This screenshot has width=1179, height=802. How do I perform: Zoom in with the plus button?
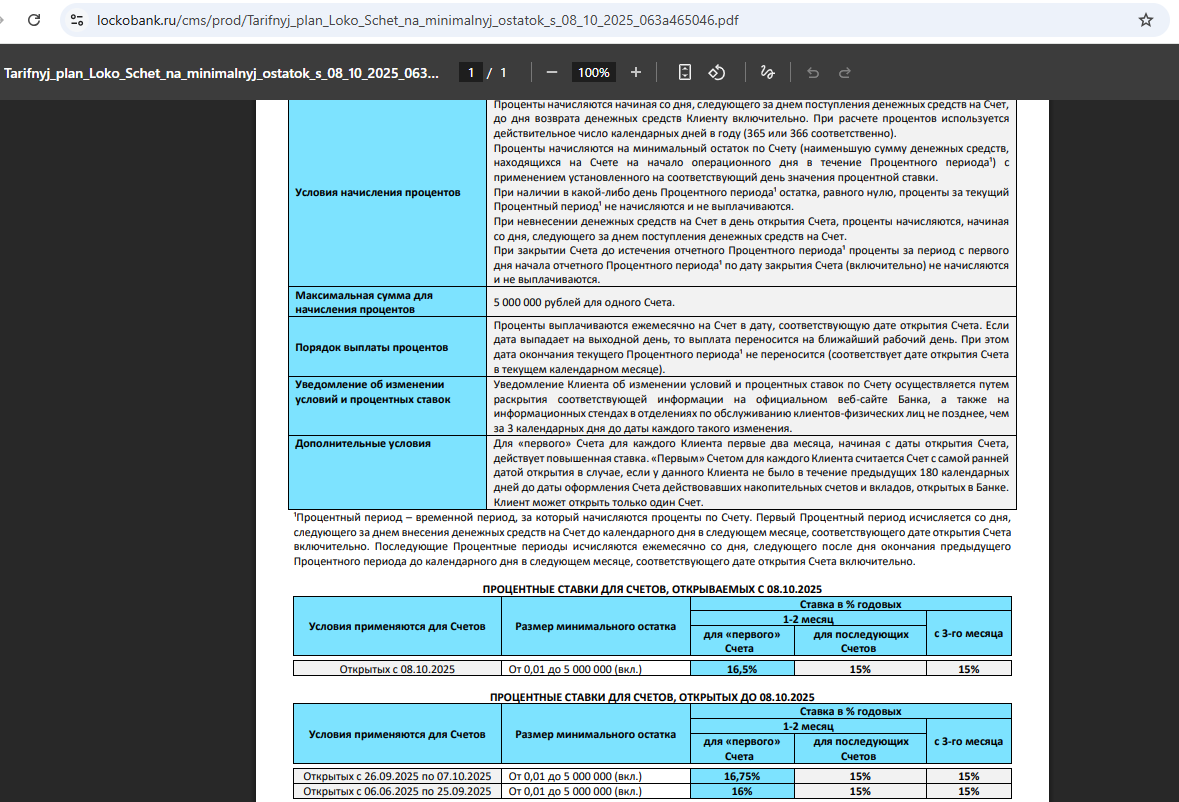coord(636,72)
